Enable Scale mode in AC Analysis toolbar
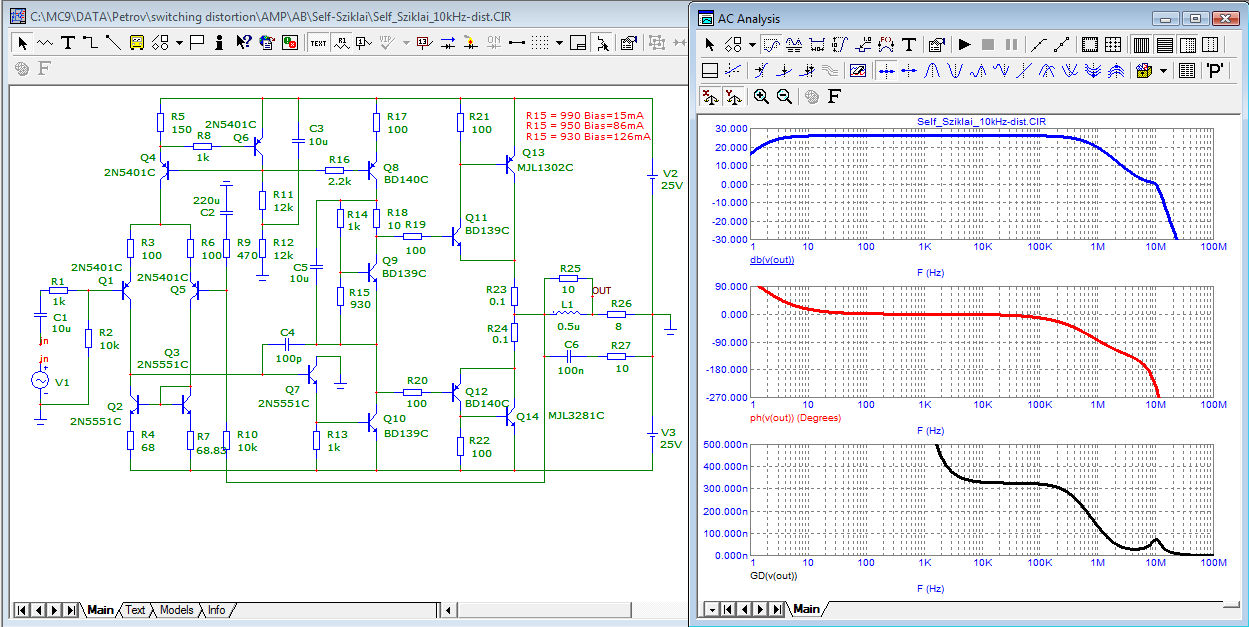 pos(771,45)
